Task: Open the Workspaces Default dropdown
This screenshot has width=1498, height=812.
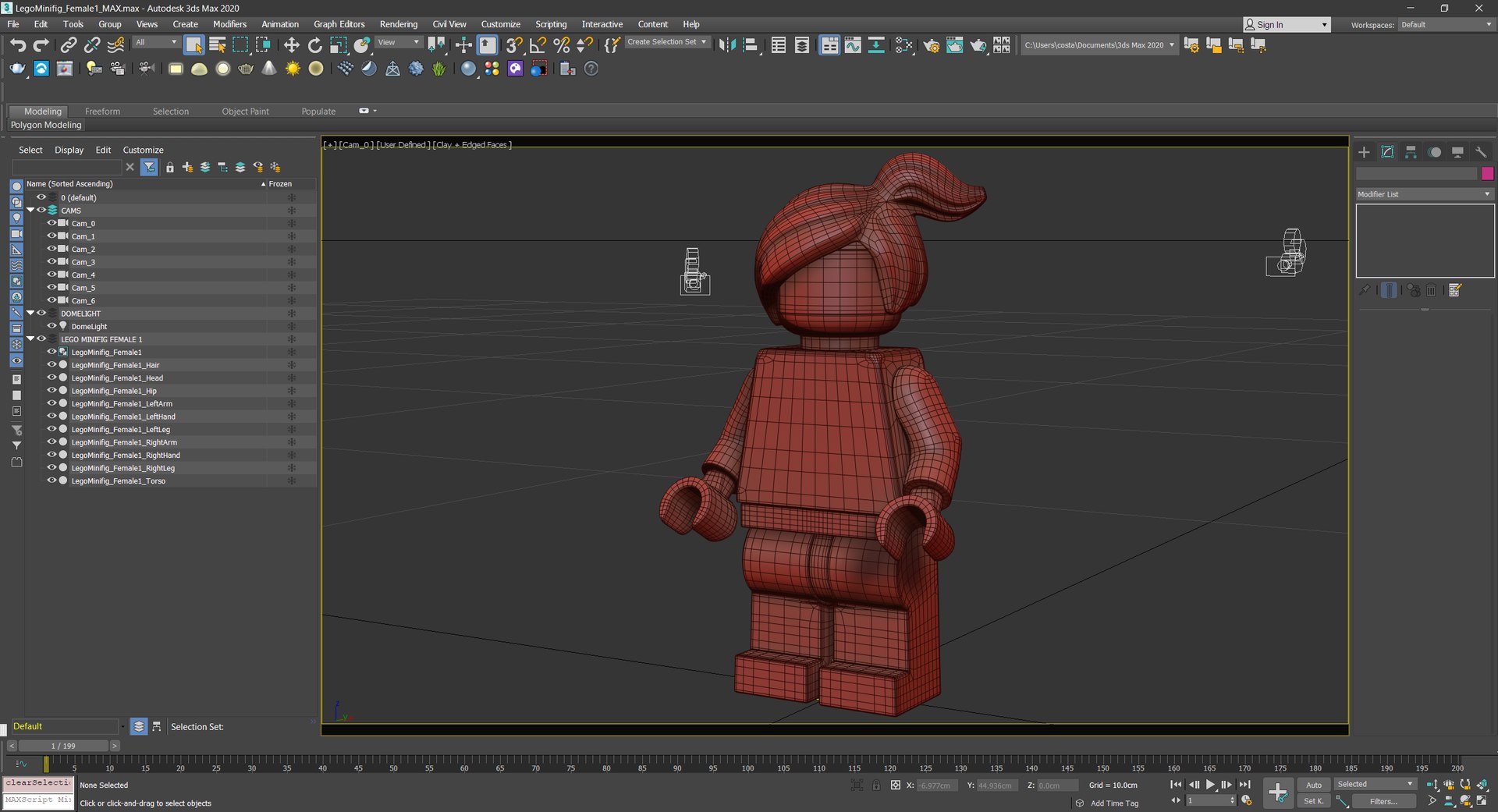Action: tap(1446, 25)
